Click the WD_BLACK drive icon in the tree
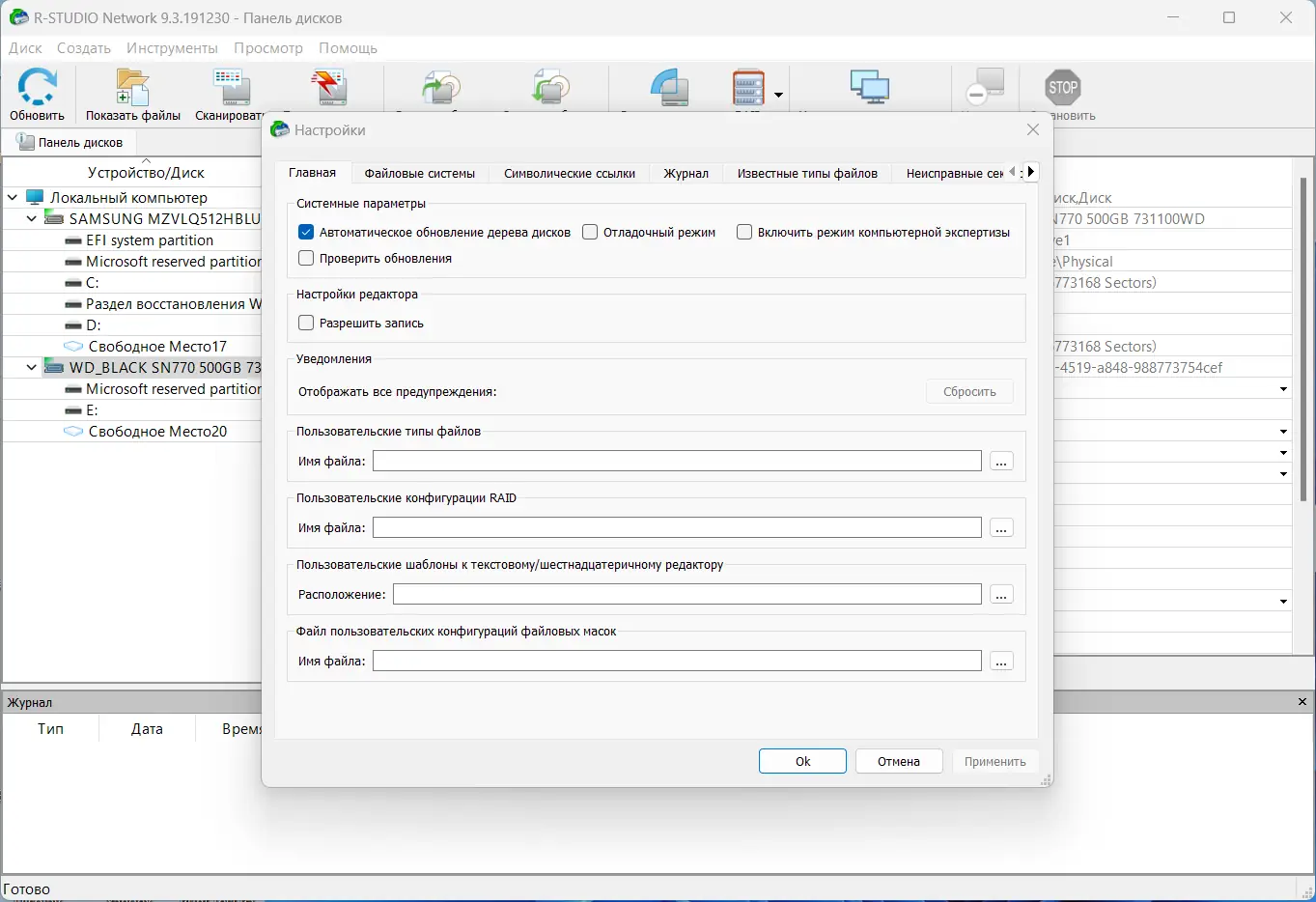 tap(54, 367)
